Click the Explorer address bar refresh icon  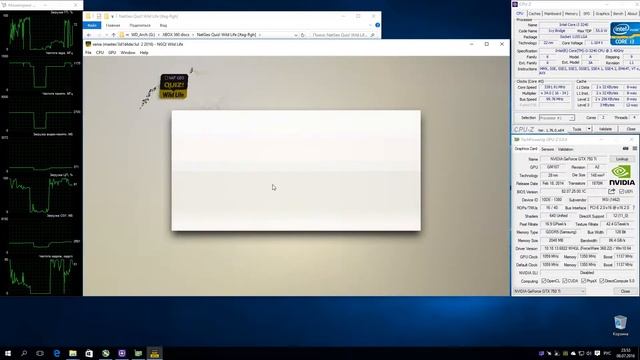tap(303, 35)
